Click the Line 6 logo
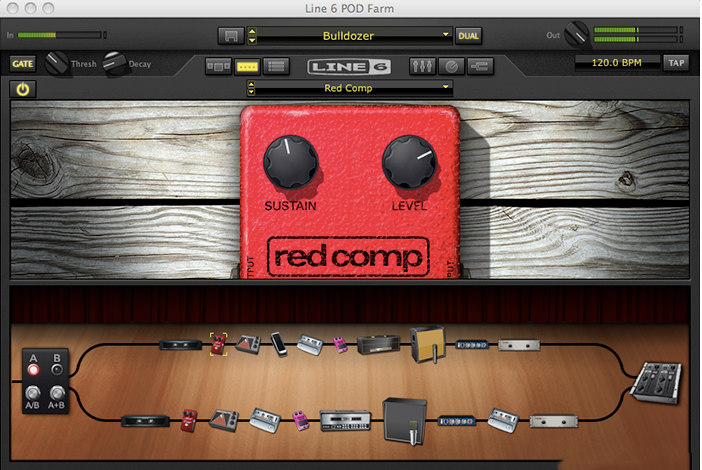 [349, 67]
